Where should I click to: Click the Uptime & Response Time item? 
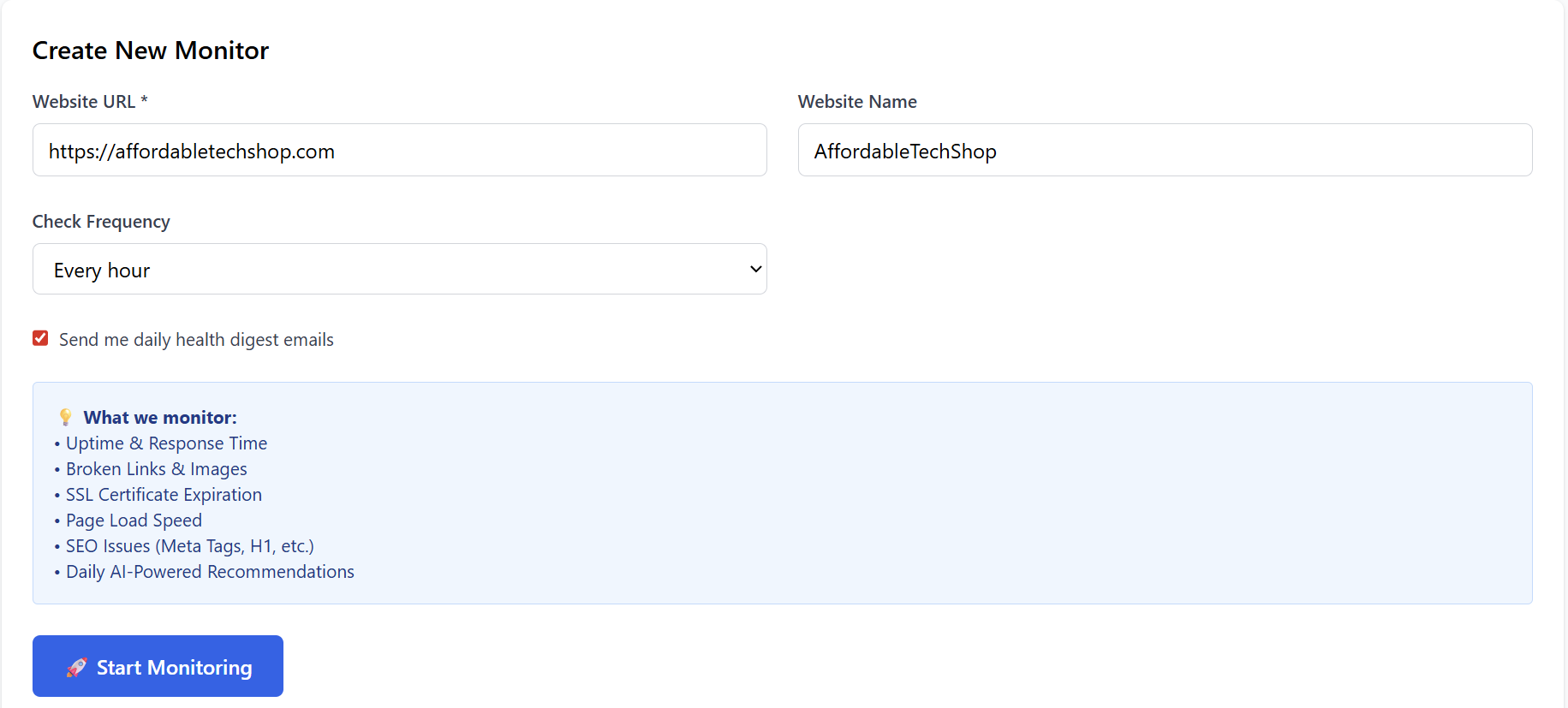pos(166,443)
